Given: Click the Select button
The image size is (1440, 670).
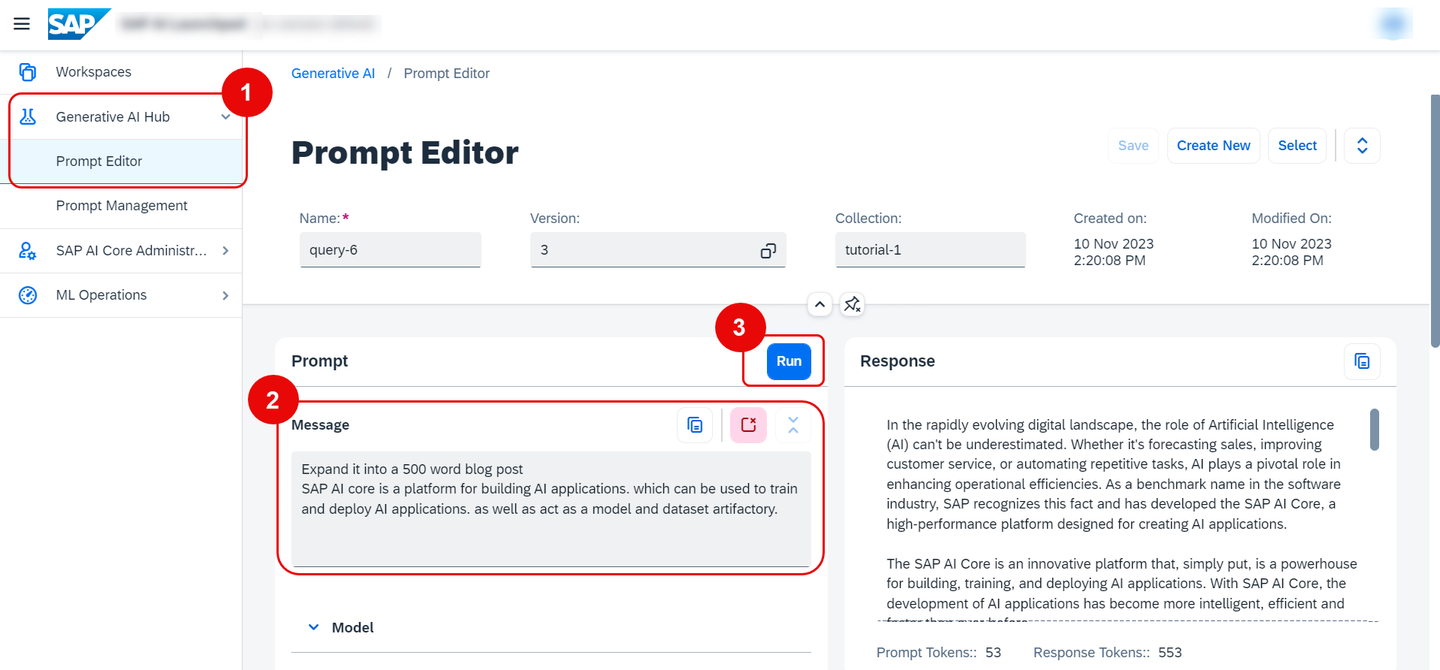Looking at the screenshot, I should point(1297,145).
